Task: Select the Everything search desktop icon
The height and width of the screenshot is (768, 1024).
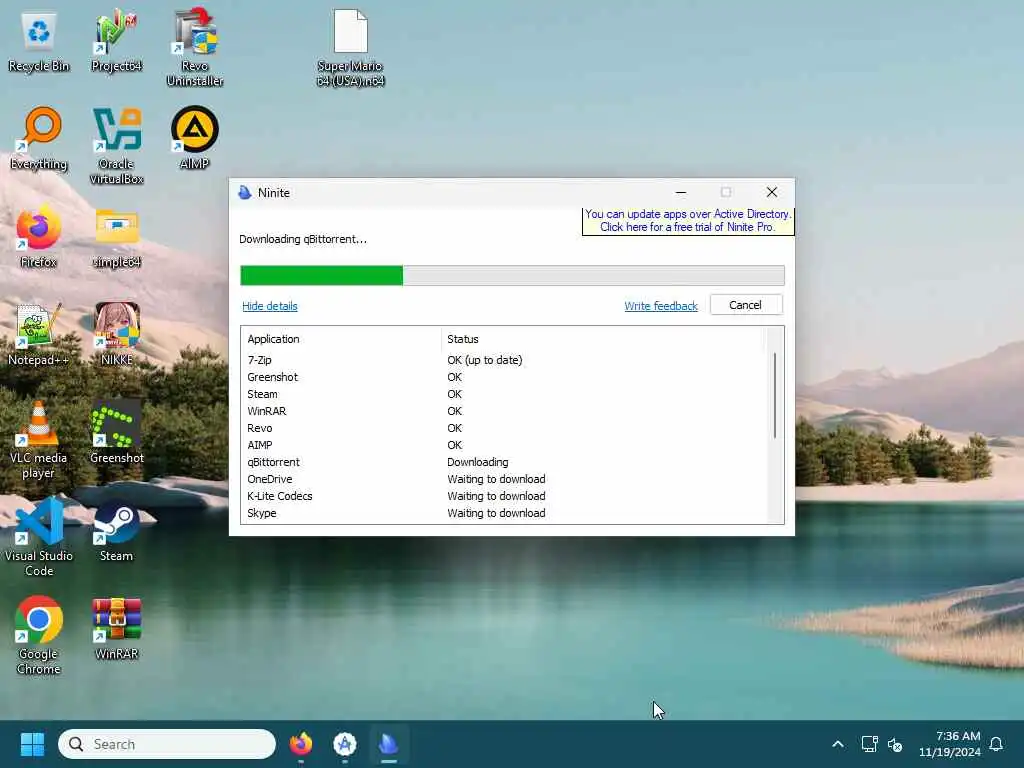Action: coord(39,138)
